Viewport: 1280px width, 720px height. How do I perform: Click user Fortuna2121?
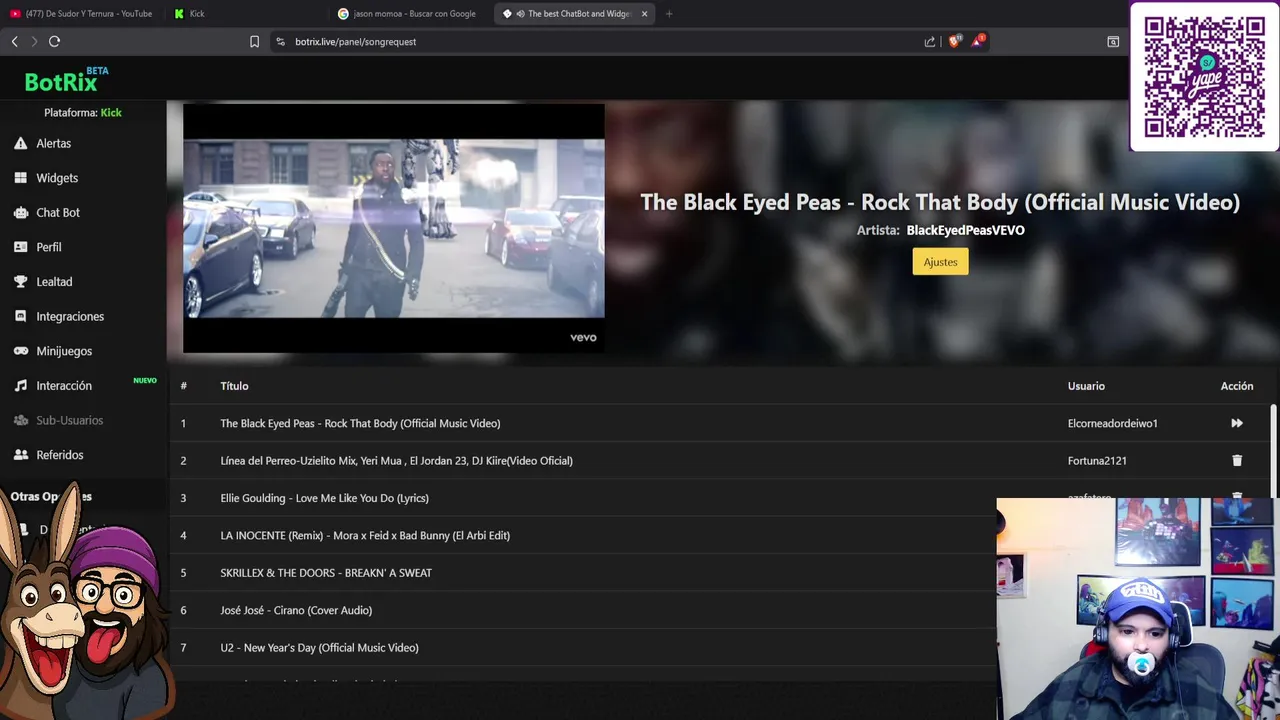coord(1097,461)
